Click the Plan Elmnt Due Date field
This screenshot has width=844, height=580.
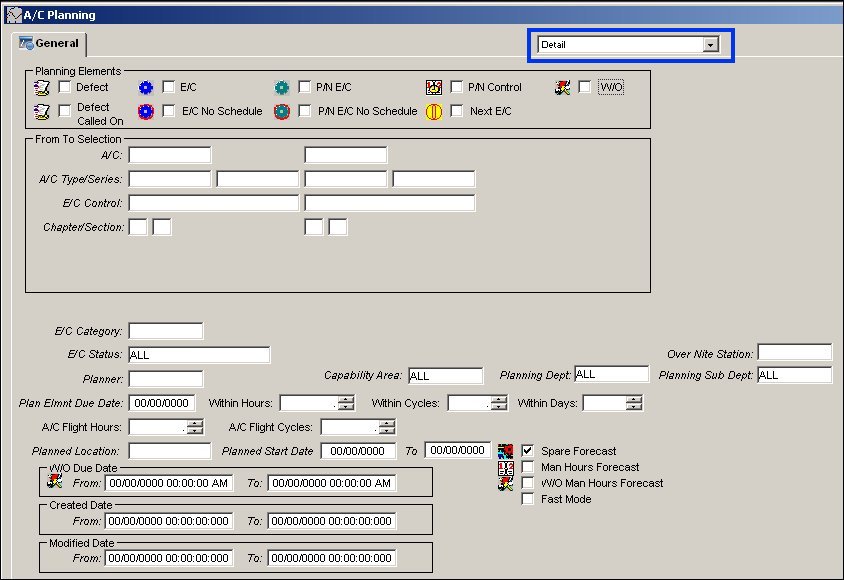coord(161,403)
